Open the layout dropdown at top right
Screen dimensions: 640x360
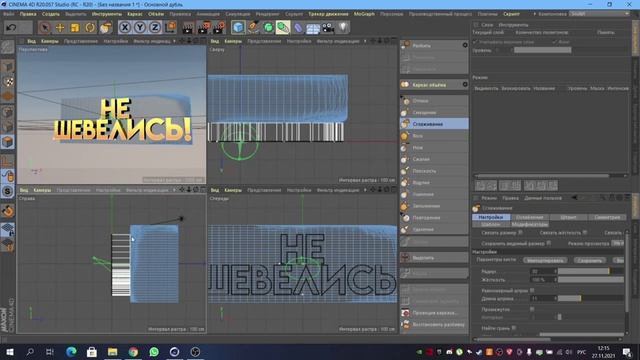pyautogui.click(x=600, y=14)
